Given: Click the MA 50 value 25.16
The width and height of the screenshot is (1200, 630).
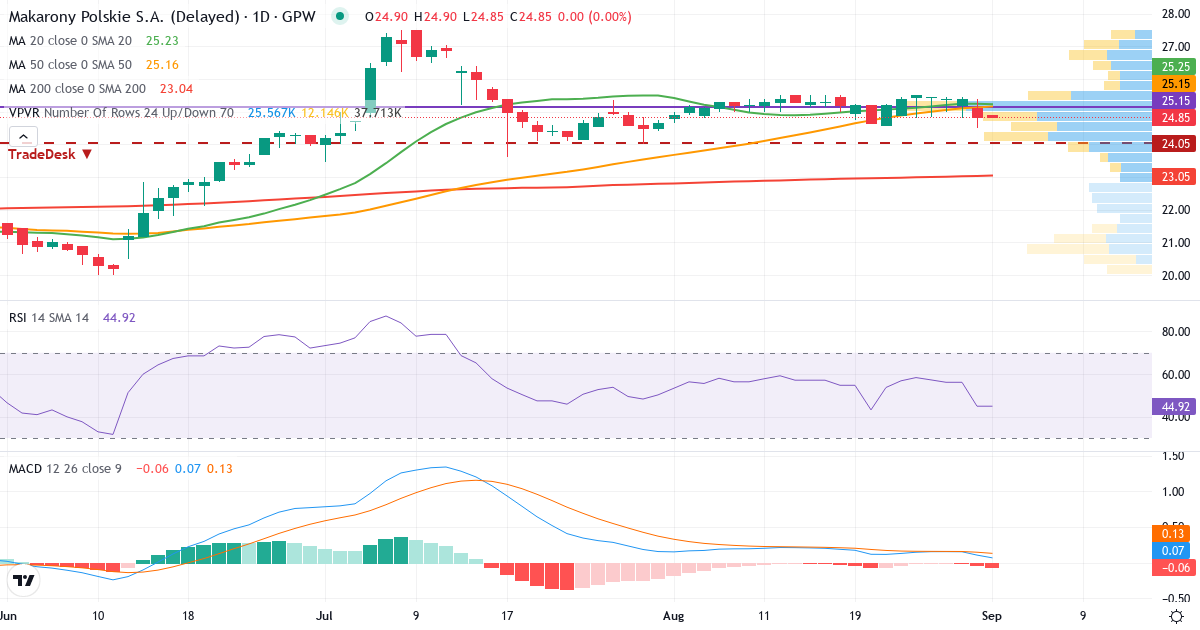Looking at the screenshot, I should [162, 65].
